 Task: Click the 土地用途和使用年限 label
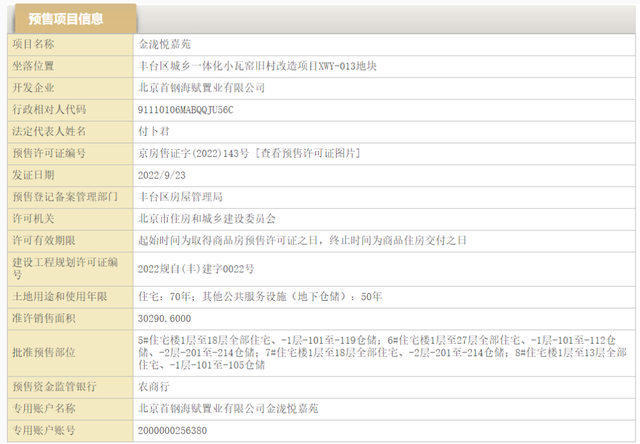pyautogui.click(x=60, y=297)
